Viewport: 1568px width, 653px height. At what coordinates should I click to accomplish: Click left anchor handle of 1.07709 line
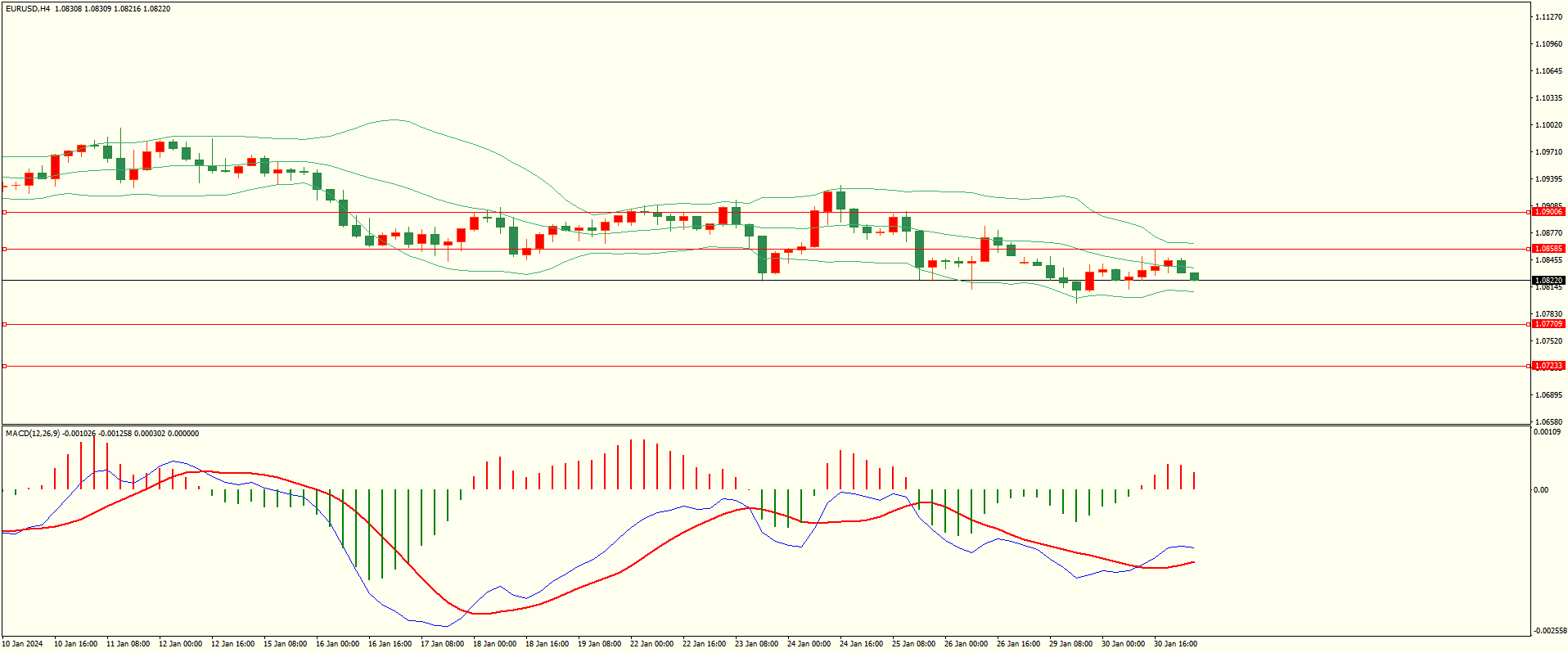[x=4, y=324]
